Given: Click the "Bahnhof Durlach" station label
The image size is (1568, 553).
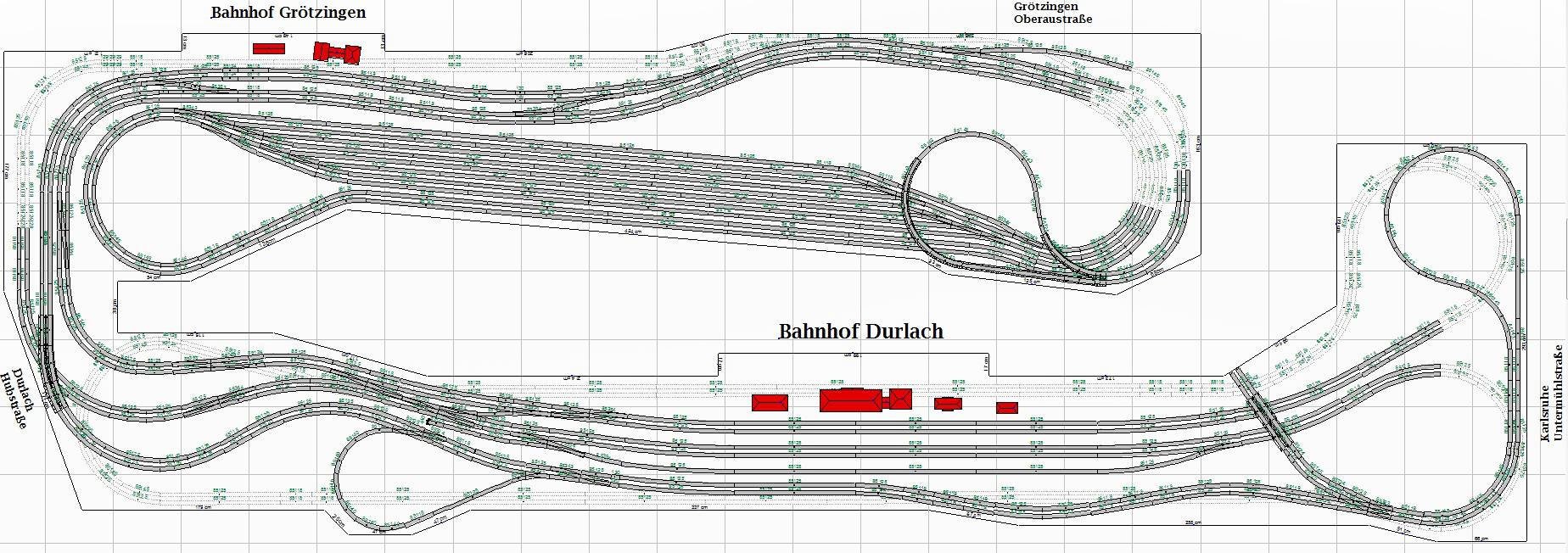Looking at the screenshot, I should tap(860, 332).
